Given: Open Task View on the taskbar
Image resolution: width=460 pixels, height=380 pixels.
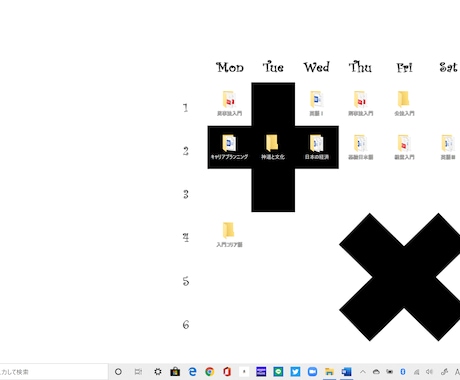Looking at the screenshot, I should 138,372.
